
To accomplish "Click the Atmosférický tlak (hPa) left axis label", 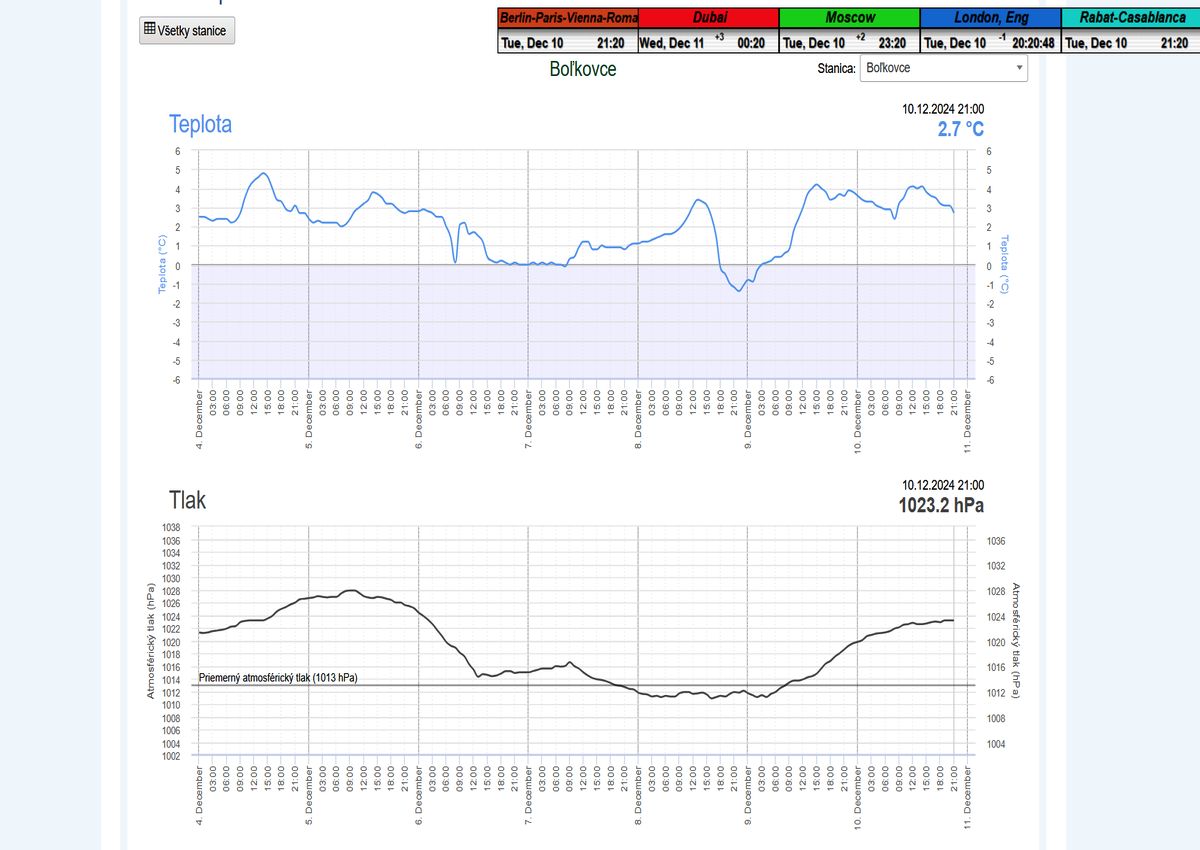I will pos(151,641).
